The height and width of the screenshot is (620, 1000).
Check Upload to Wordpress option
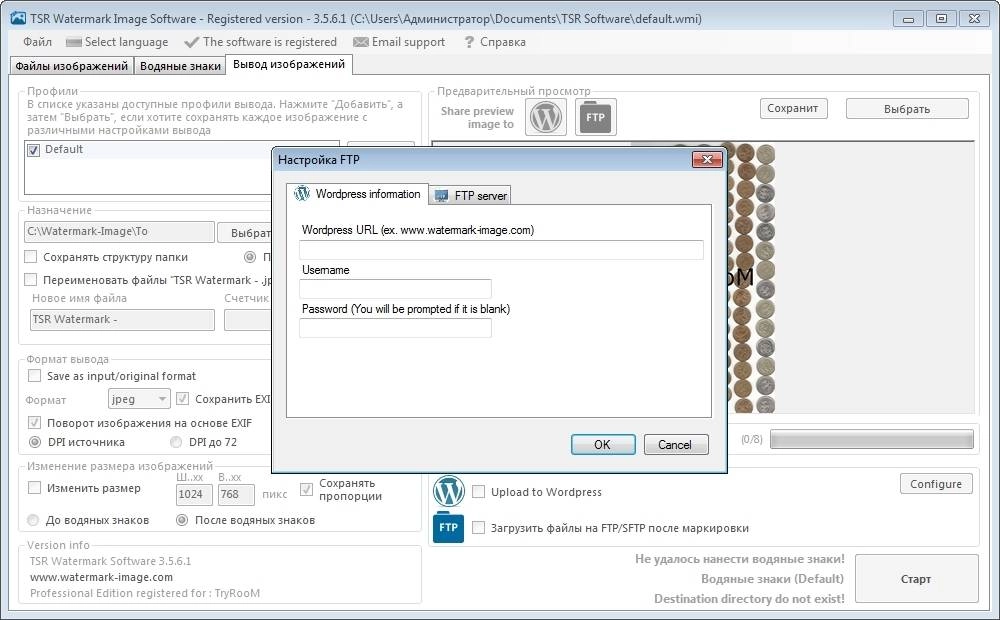coord(478,492)
